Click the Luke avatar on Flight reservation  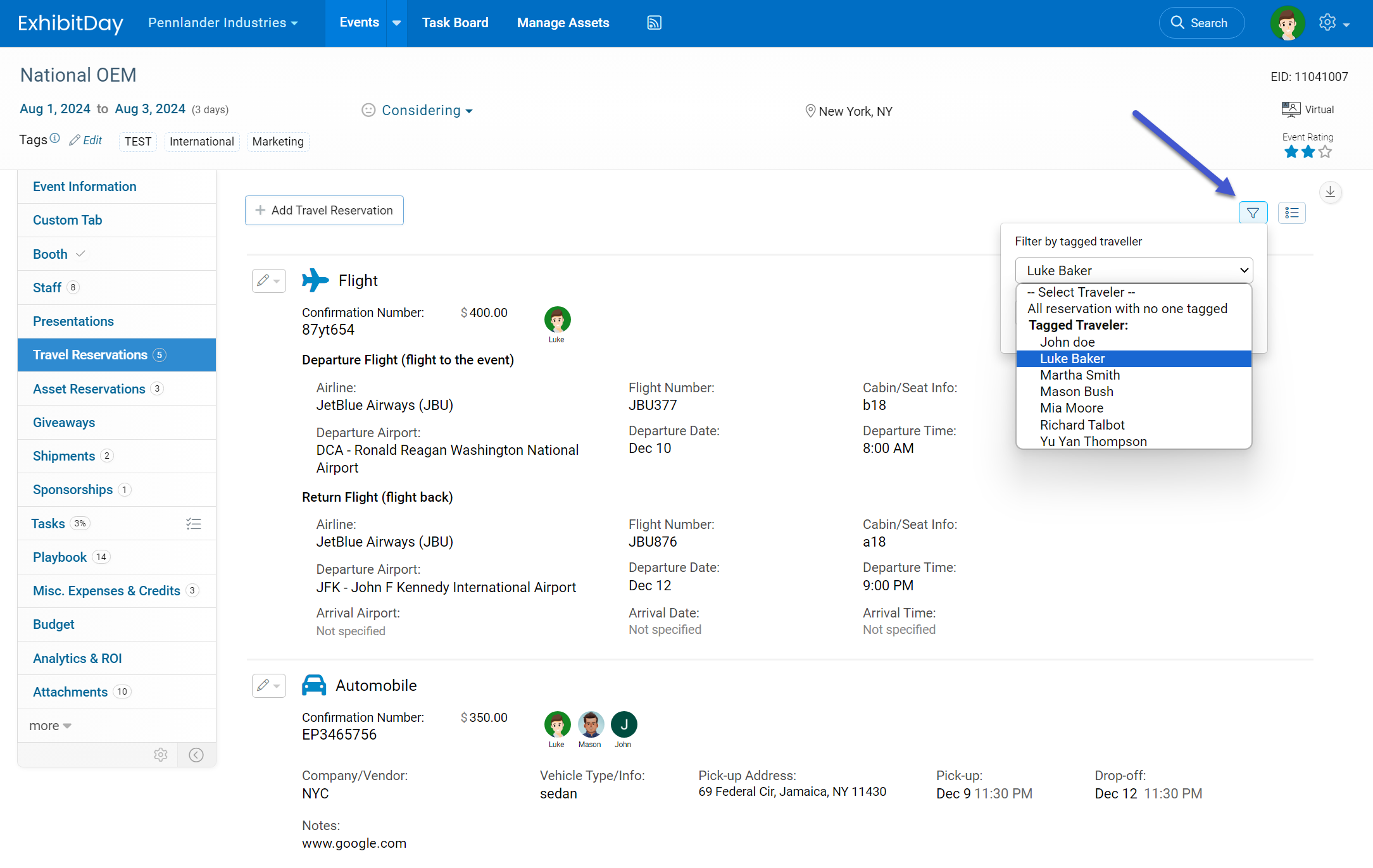tap(558, 320)
